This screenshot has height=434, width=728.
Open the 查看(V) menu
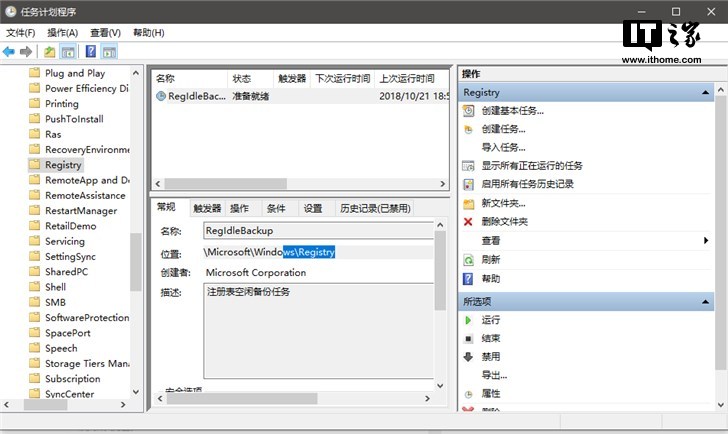tap(105, 32)
